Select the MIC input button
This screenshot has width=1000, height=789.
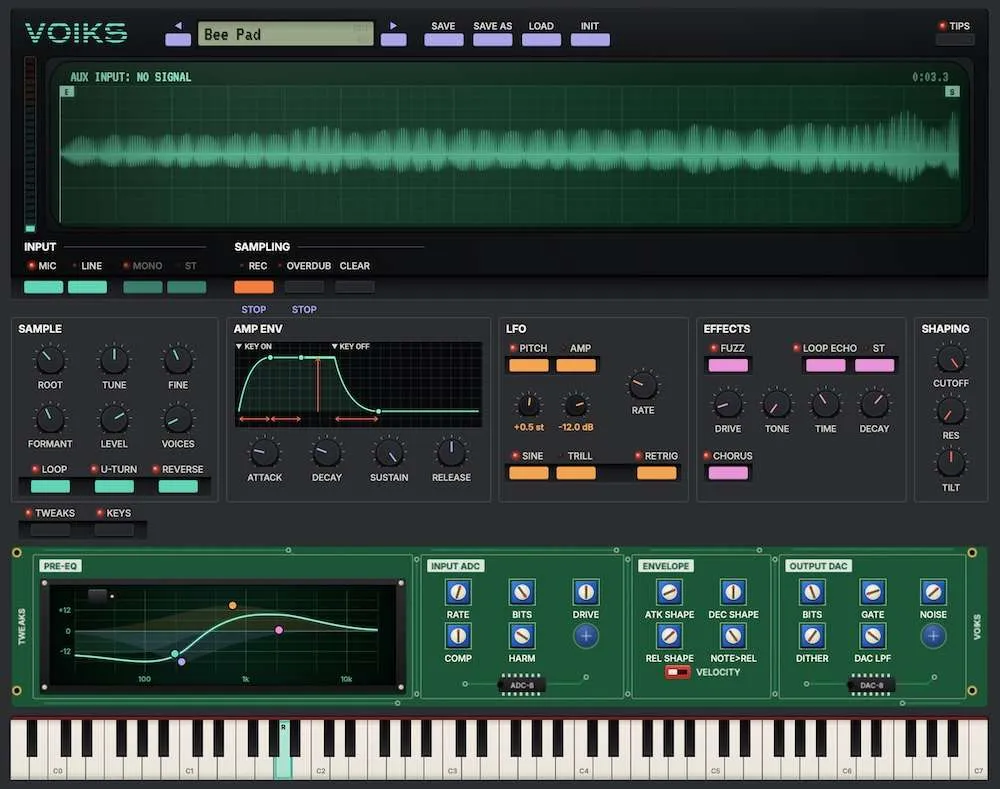tap(43, 287)
